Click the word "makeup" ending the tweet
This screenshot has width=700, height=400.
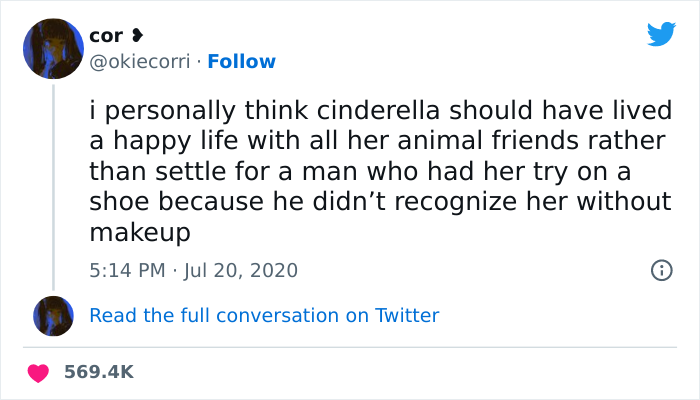[139, 233]
